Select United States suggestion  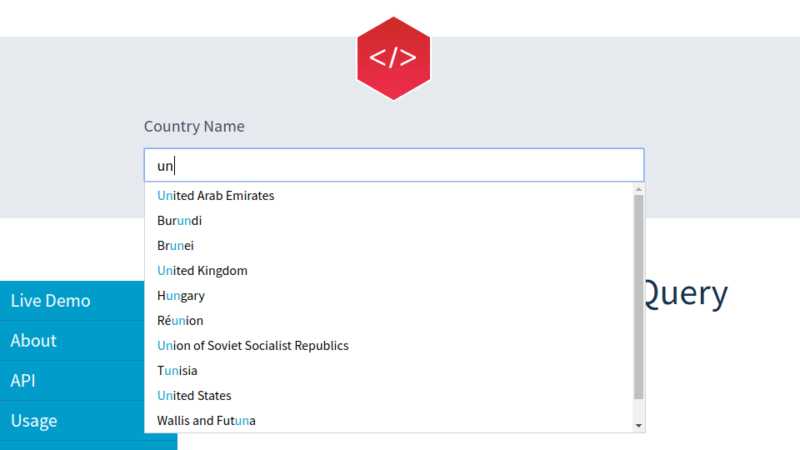[x=194, y=396]
